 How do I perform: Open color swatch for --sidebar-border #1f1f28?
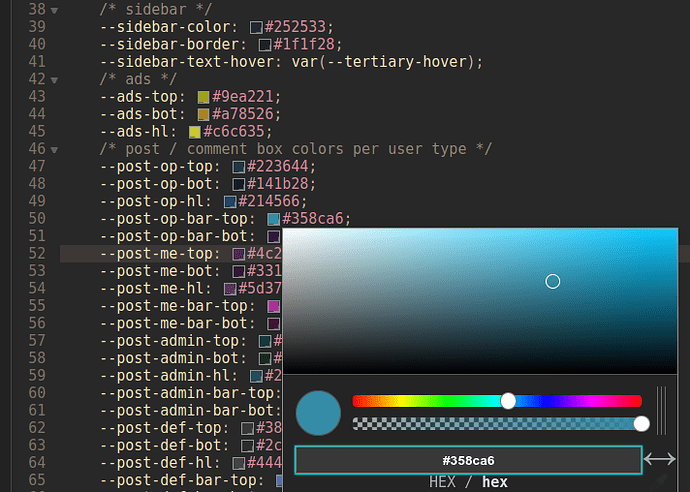point(265,45)
